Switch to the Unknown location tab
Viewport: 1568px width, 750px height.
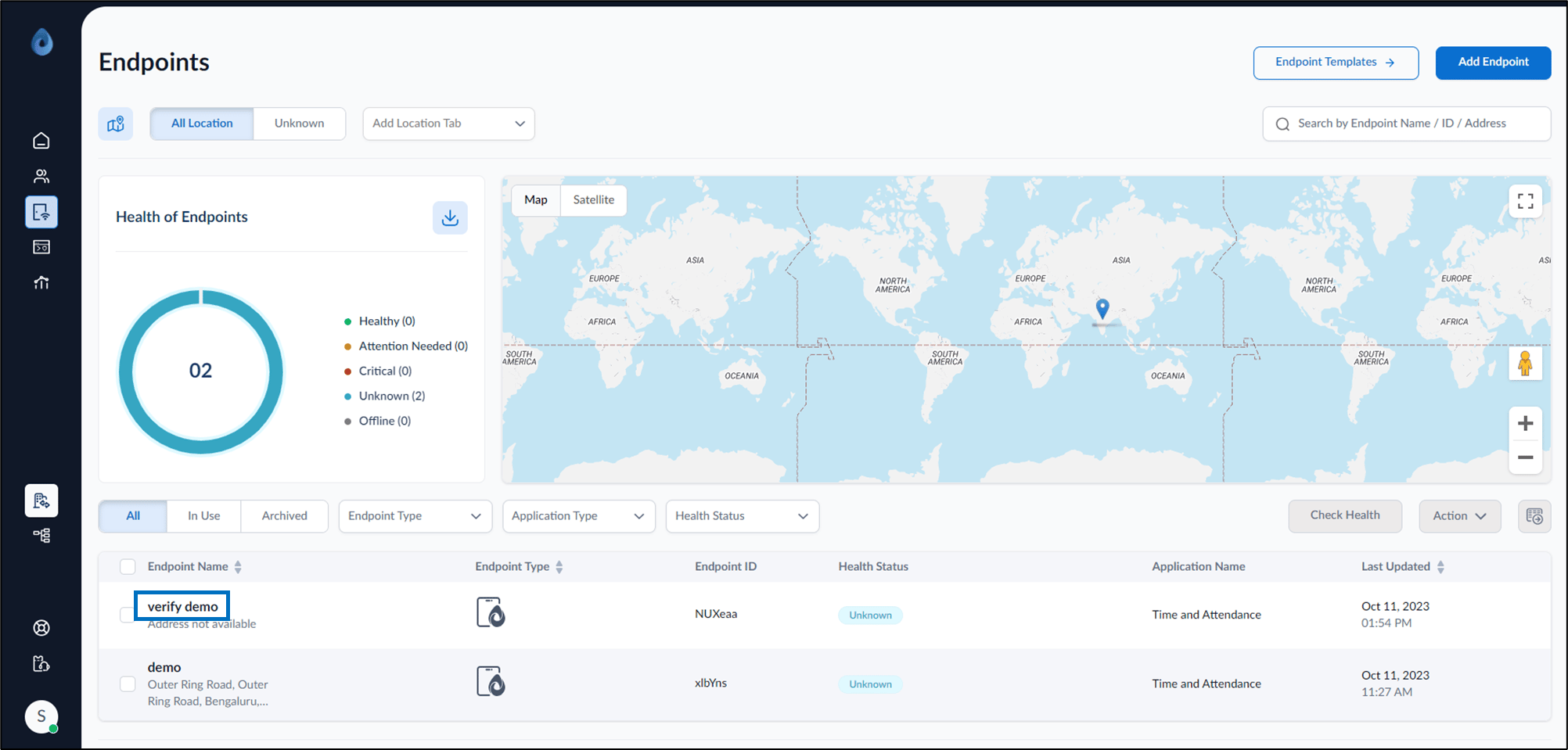click(x=299, y=124)
